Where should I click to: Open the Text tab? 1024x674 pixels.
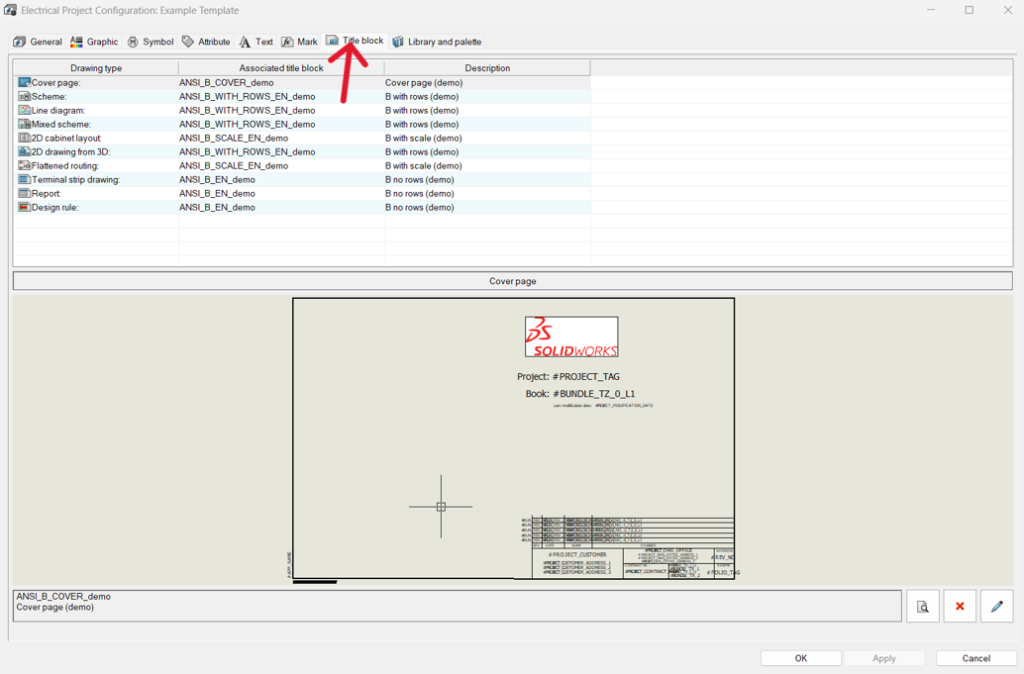coord(256,42)
